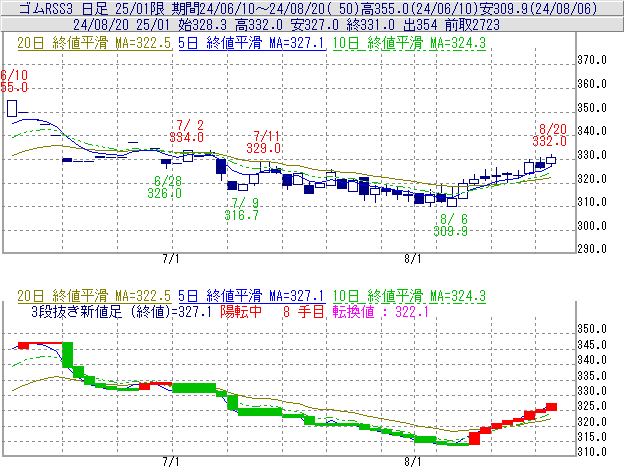The width and height of the screenshot is (624, 475).
Task: Click the upper chart '10日 終値平滑 MA=324.3' legend
Action: (x=409, y=43)
